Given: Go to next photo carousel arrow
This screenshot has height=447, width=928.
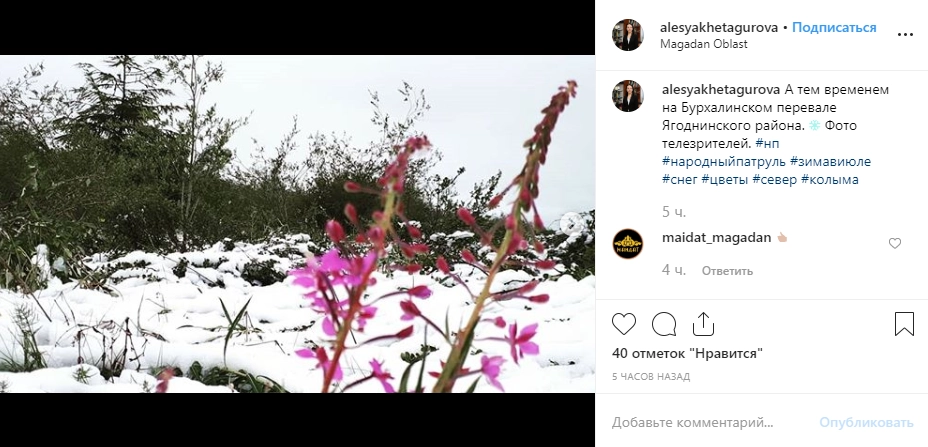Looking at the screenshot, I should click(571, 224).
